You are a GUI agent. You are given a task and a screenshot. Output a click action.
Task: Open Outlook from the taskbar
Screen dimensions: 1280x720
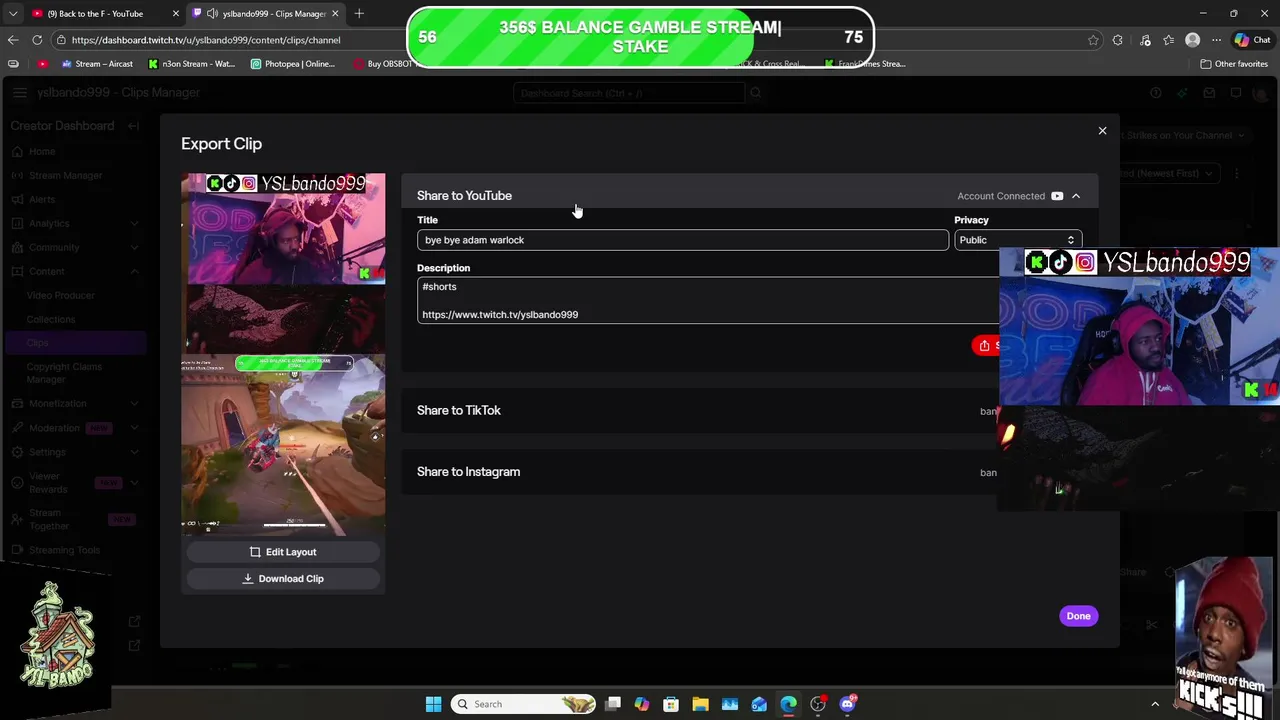point(759,704)
